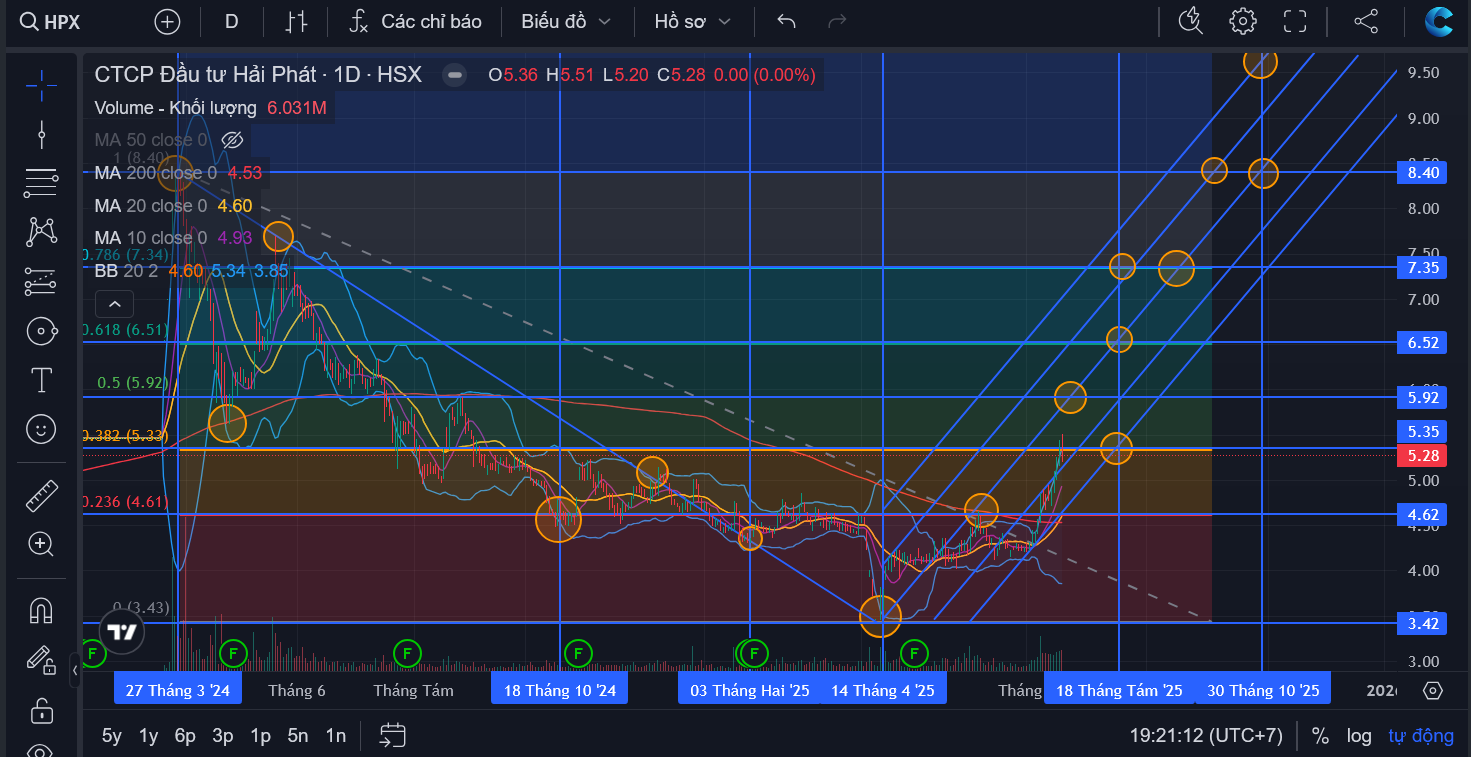Image resolution: width=1471 pixels, height=757 pixels.
Task: Expand the Hồ sơ dropdown
Action: coord(692,21)
